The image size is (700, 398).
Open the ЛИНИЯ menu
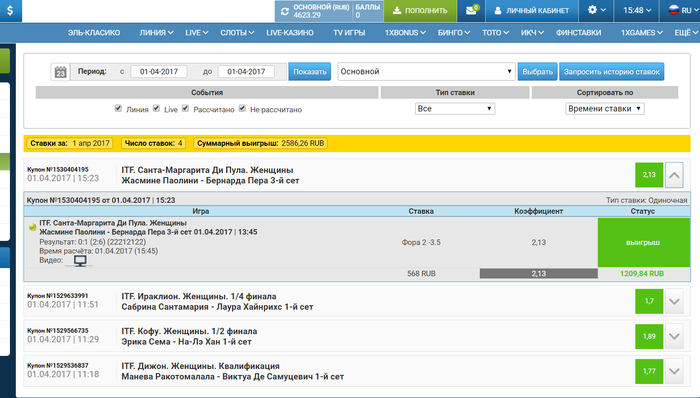[156, 33]
